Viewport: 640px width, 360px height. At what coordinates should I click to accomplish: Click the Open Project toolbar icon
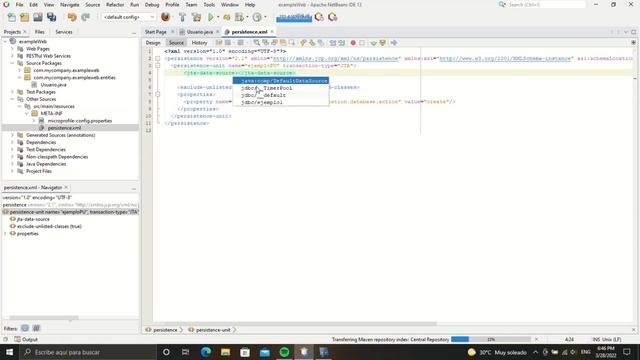(38, 17)
